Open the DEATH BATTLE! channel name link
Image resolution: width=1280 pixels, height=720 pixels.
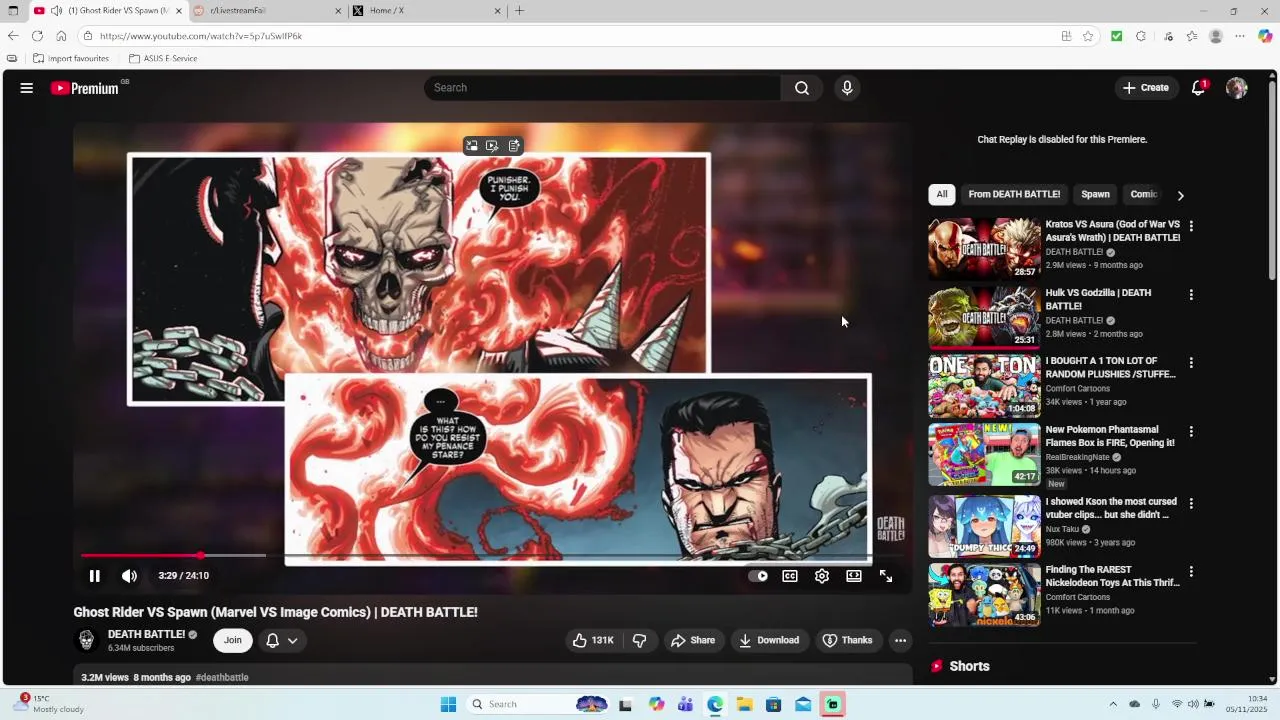(x=146, y=634)
